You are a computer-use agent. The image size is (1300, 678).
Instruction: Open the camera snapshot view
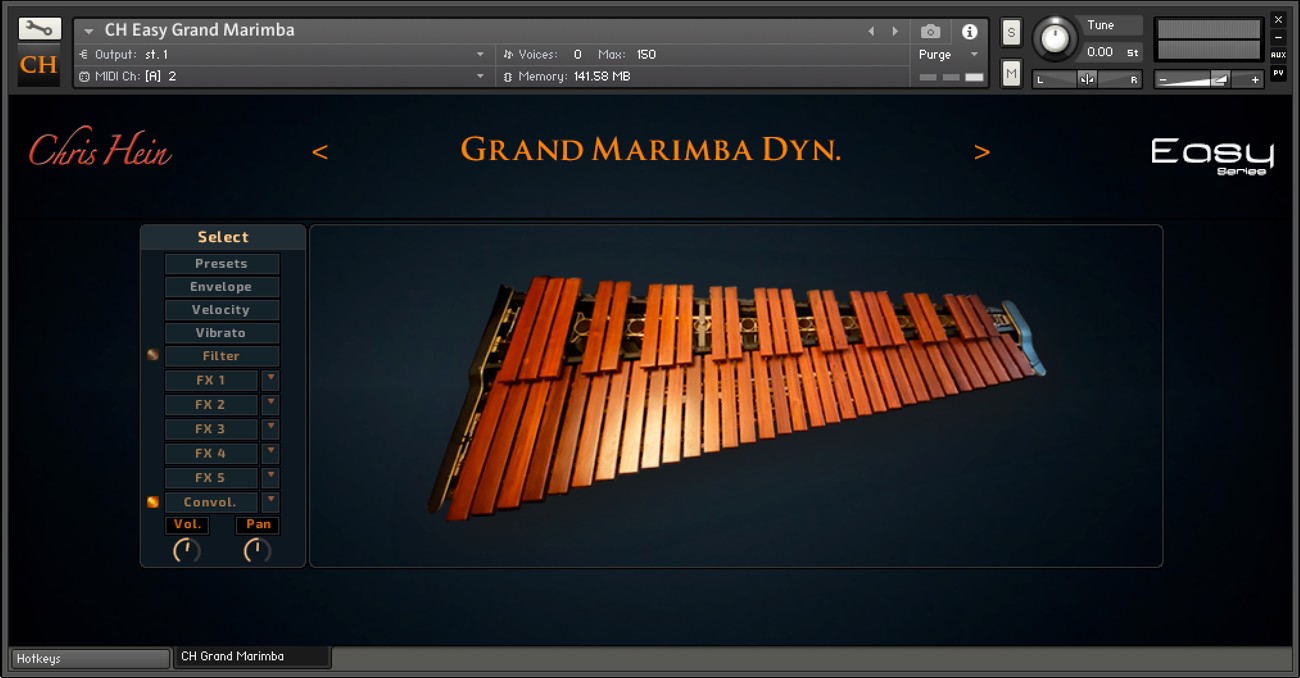point(930,32)
